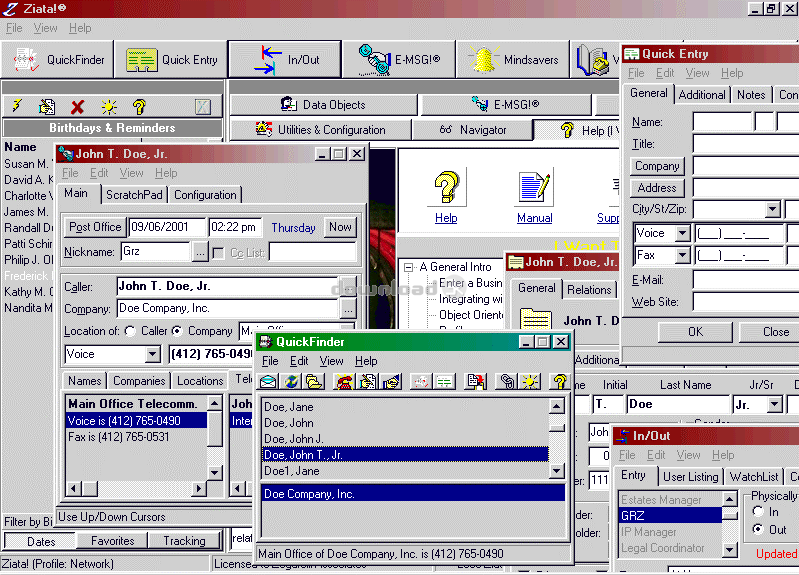Click the Data Objects button
The width and height of the screenshot is (799, 575).
(324, 105)
